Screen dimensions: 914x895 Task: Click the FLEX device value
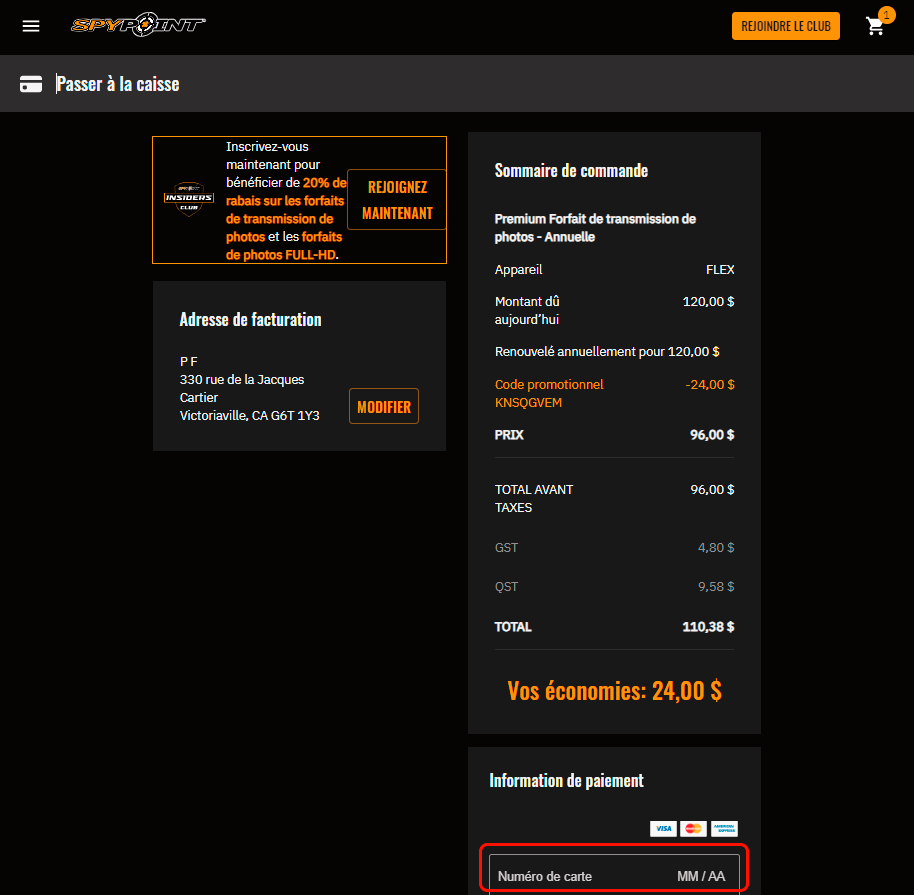[x=720, y=269]
